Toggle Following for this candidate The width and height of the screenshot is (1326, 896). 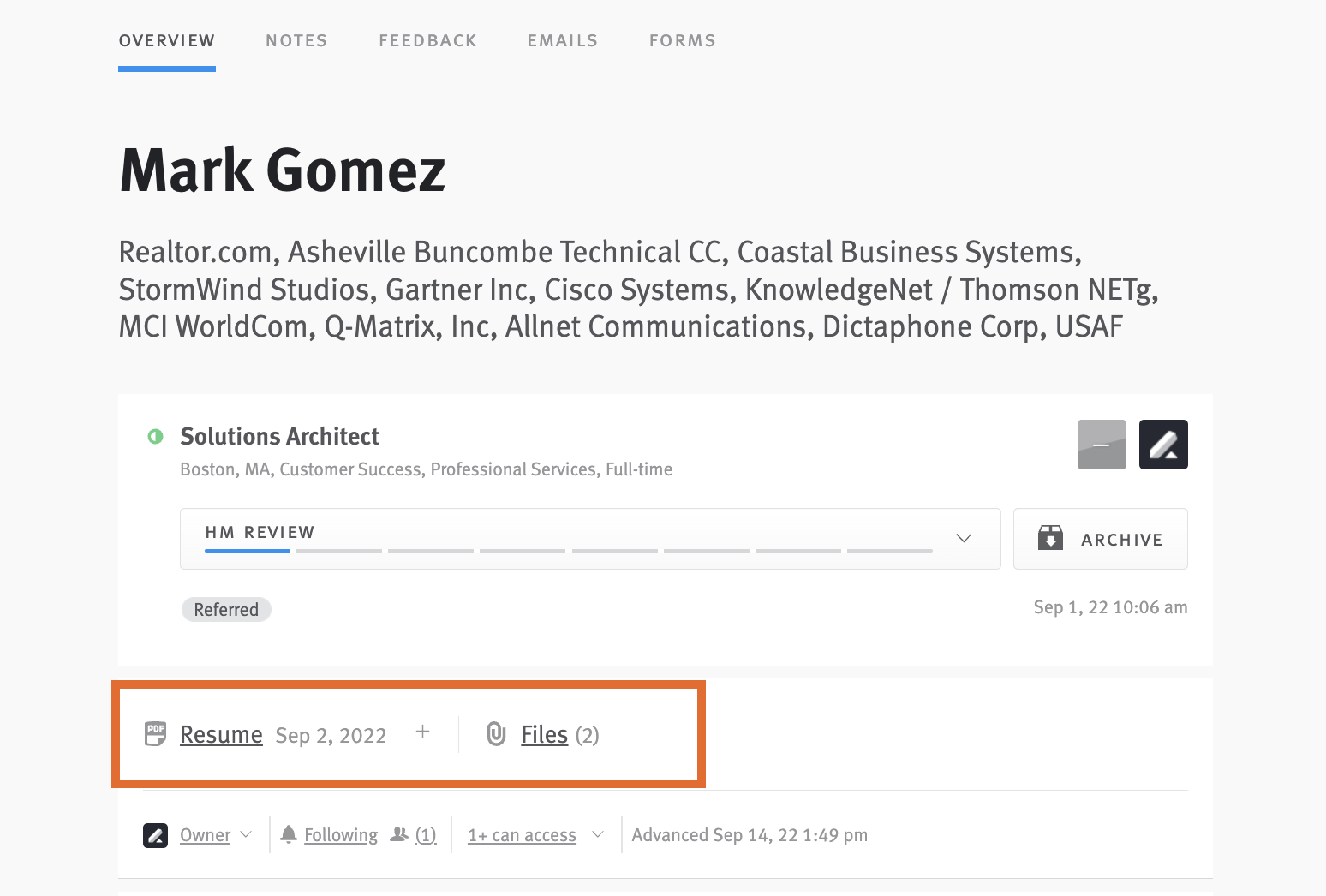click(x=341, y=835)
